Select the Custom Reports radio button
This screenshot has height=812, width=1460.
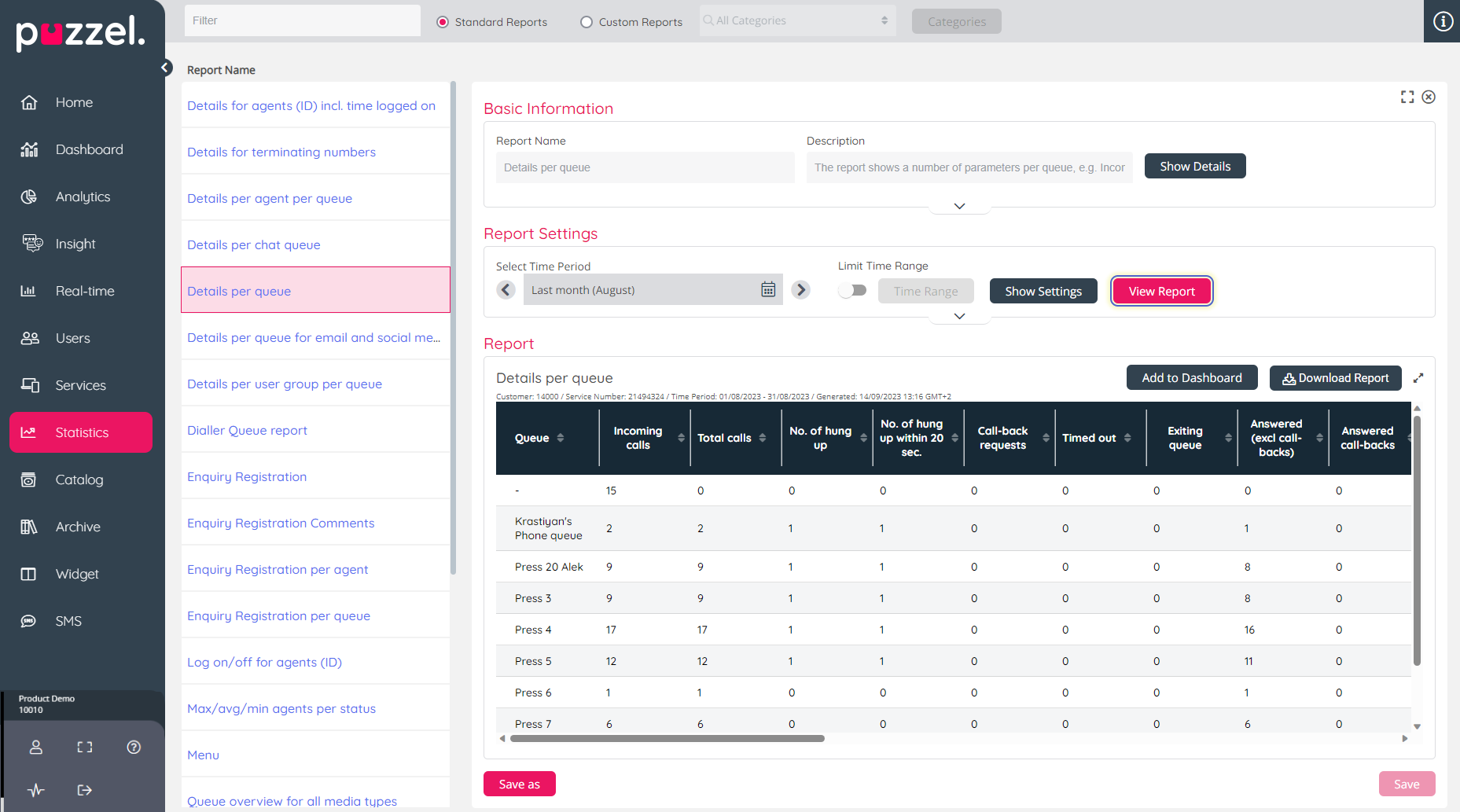(x=587, y=22)
